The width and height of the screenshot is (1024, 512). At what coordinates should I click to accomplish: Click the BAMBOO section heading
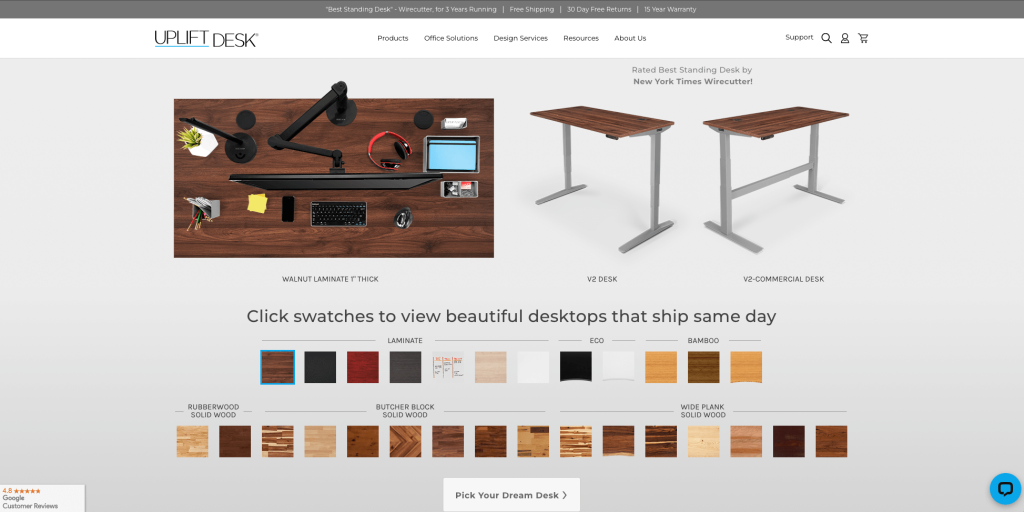click(x=703, y=341)
